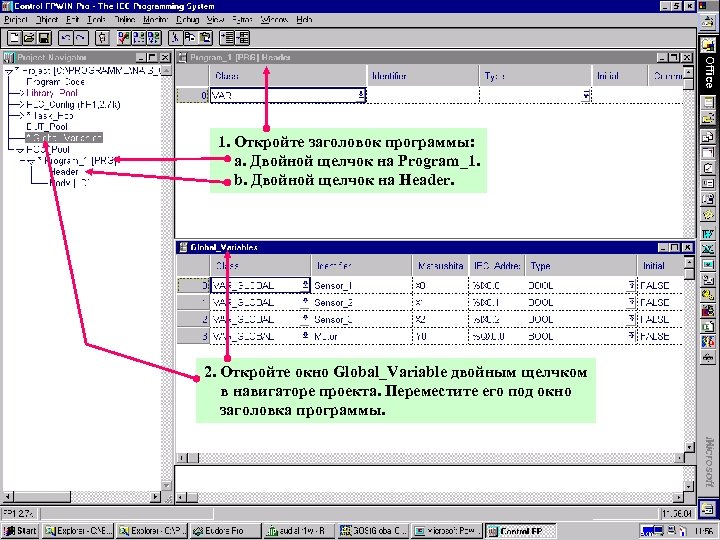Click the Identifier column header in Header window
The width and height of the screenshot is (720, 540).
tap(423, 76)
